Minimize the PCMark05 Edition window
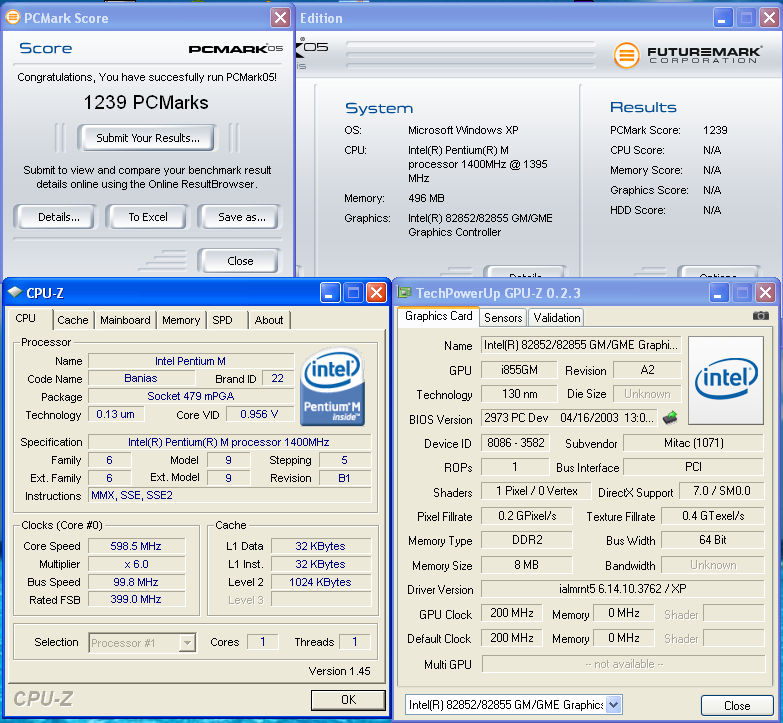This screenshot has width=783, height=723. [722, 18]
